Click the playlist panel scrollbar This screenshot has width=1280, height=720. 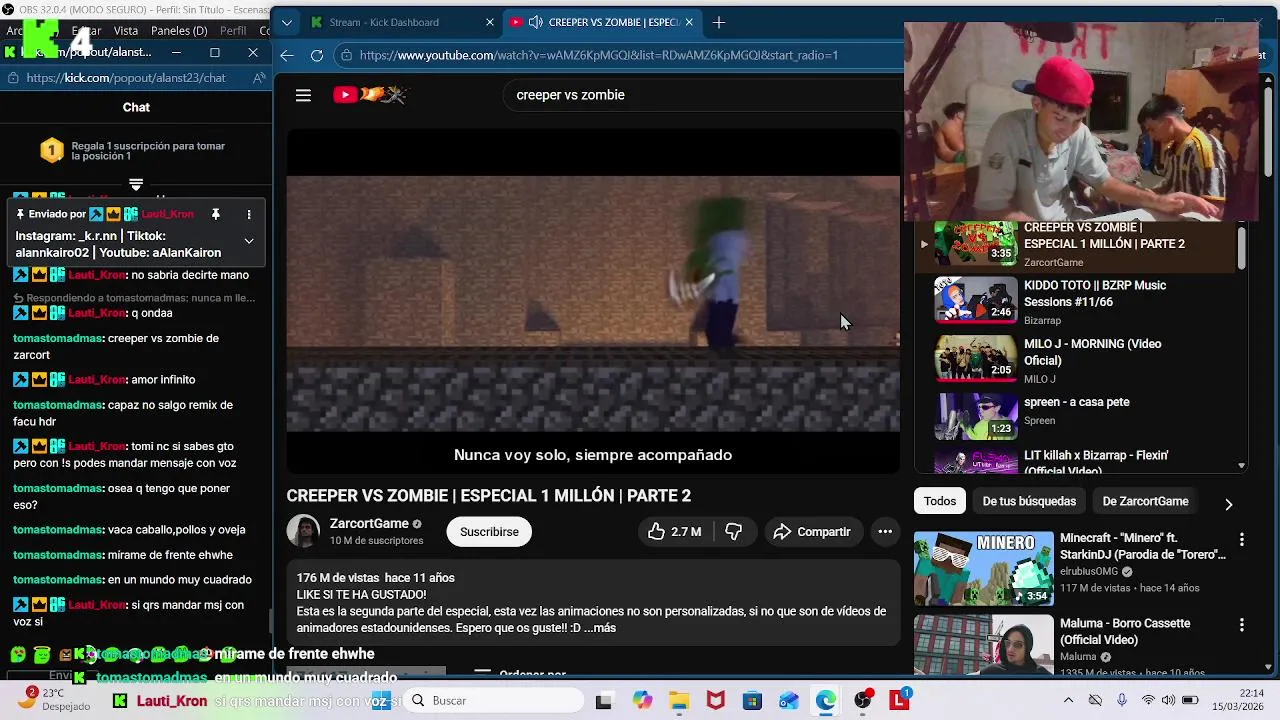click(x=1241, y=248)
